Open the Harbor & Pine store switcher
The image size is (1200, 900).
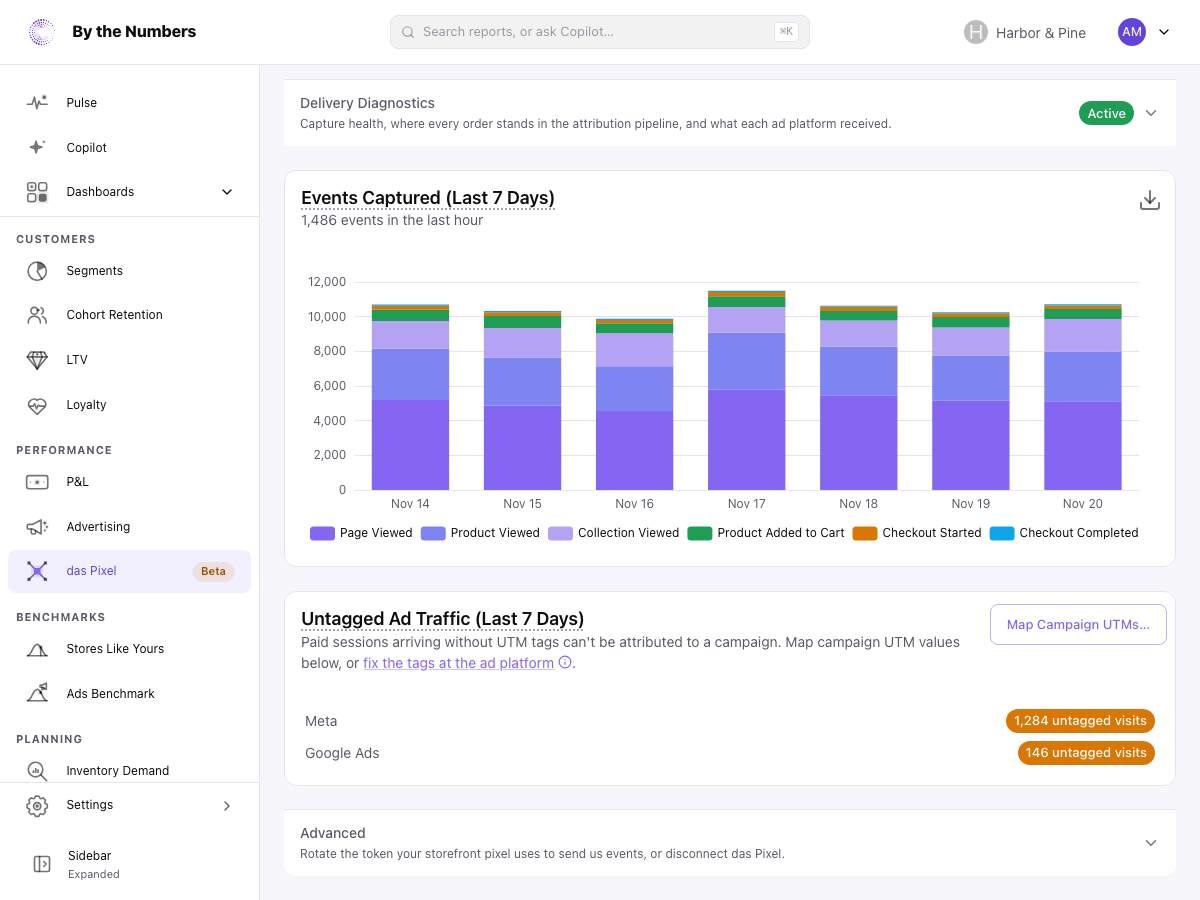pos(1025,32)
